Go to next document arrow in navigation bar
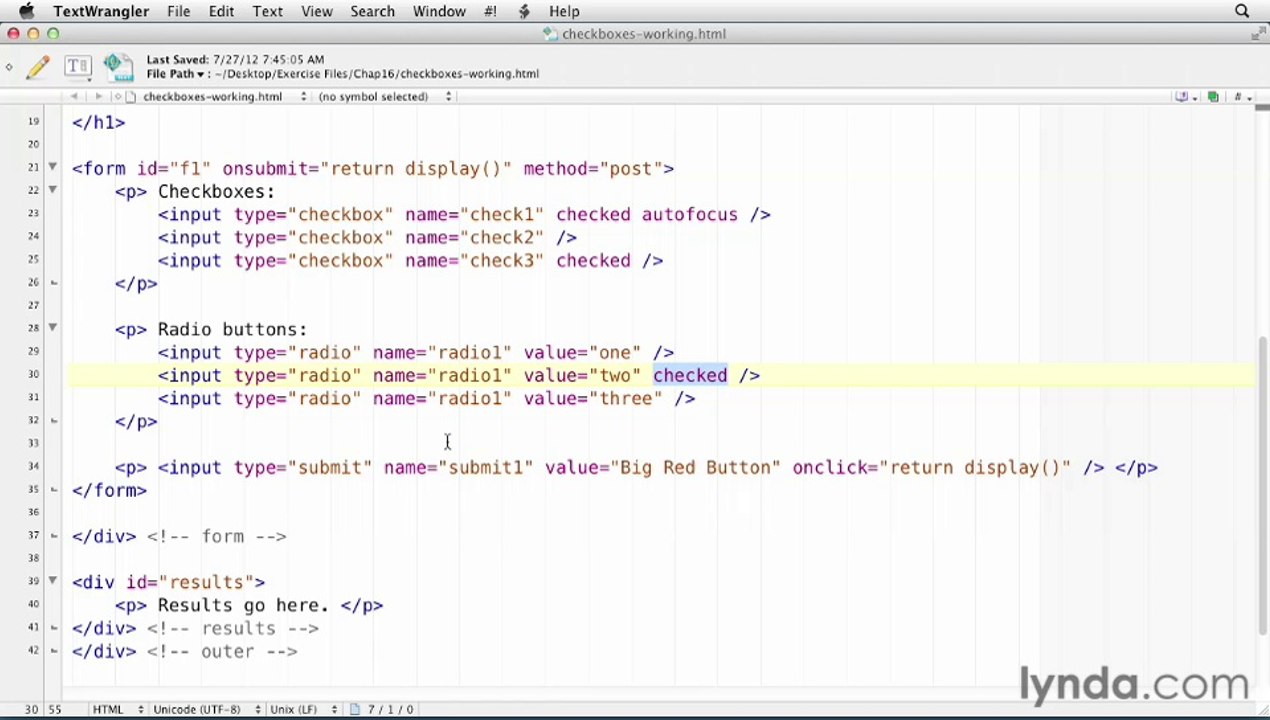The height and width of the screenshot is (720, 1270). pos(98,96)
